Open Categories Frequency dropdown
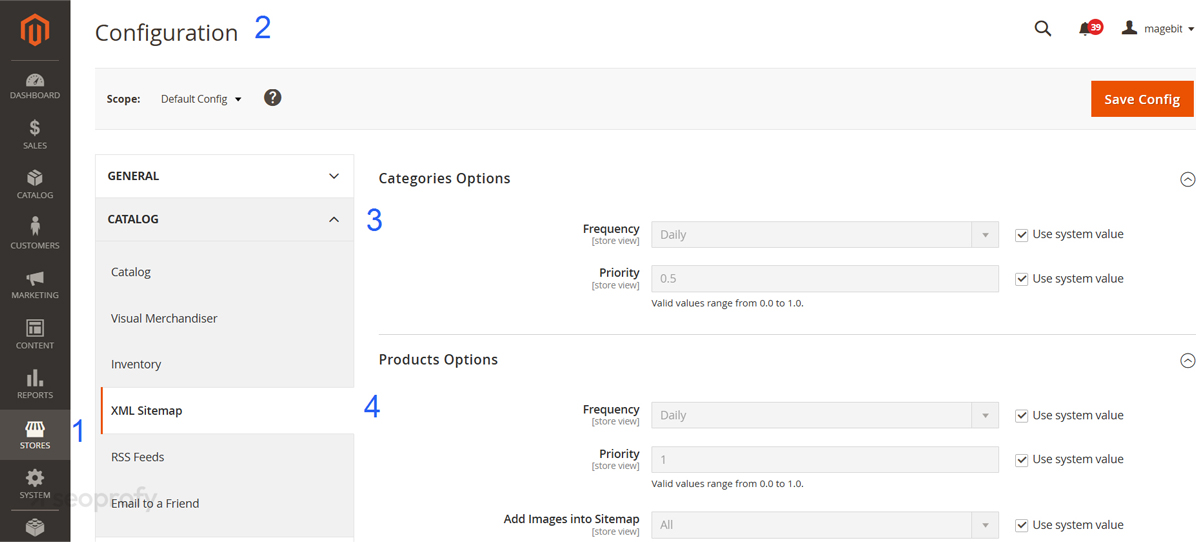1196x542 pixels. (x=825, y=235)
